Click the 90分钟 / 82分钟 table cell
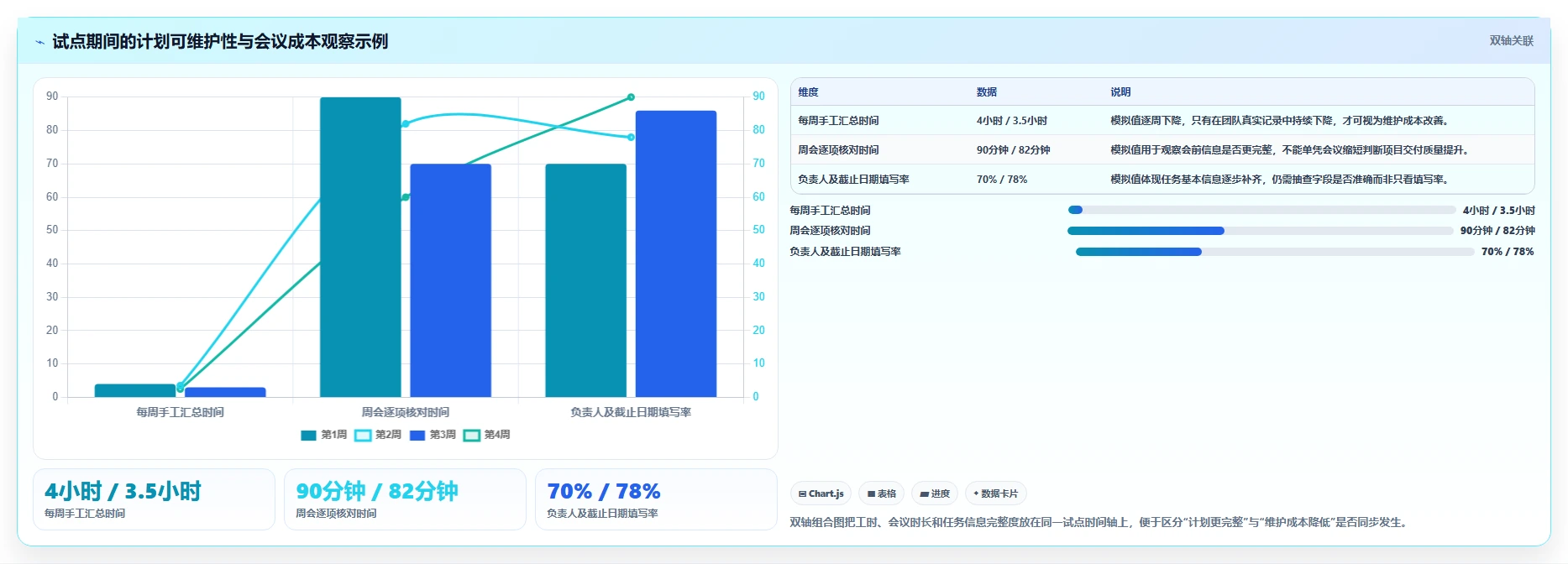 1013,150
